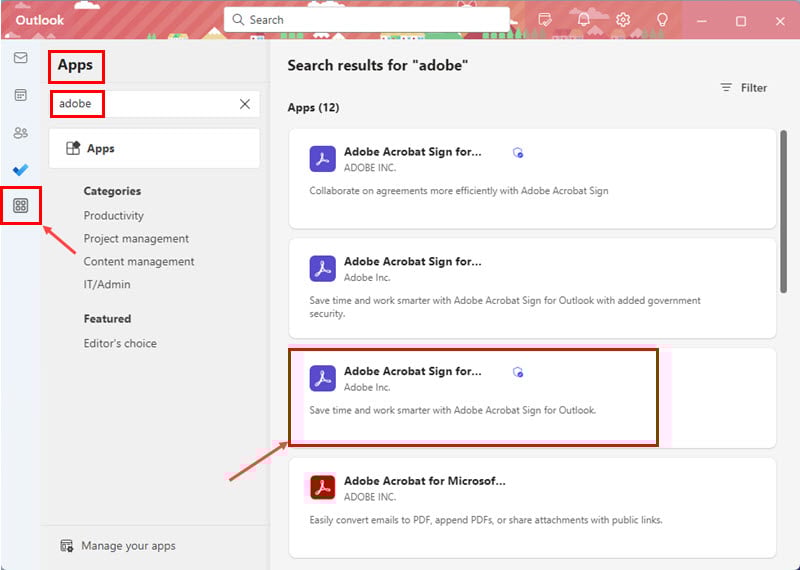Maximize the Outlook window
This screenshot has width=800, height=570.
[x=741, y=21]
